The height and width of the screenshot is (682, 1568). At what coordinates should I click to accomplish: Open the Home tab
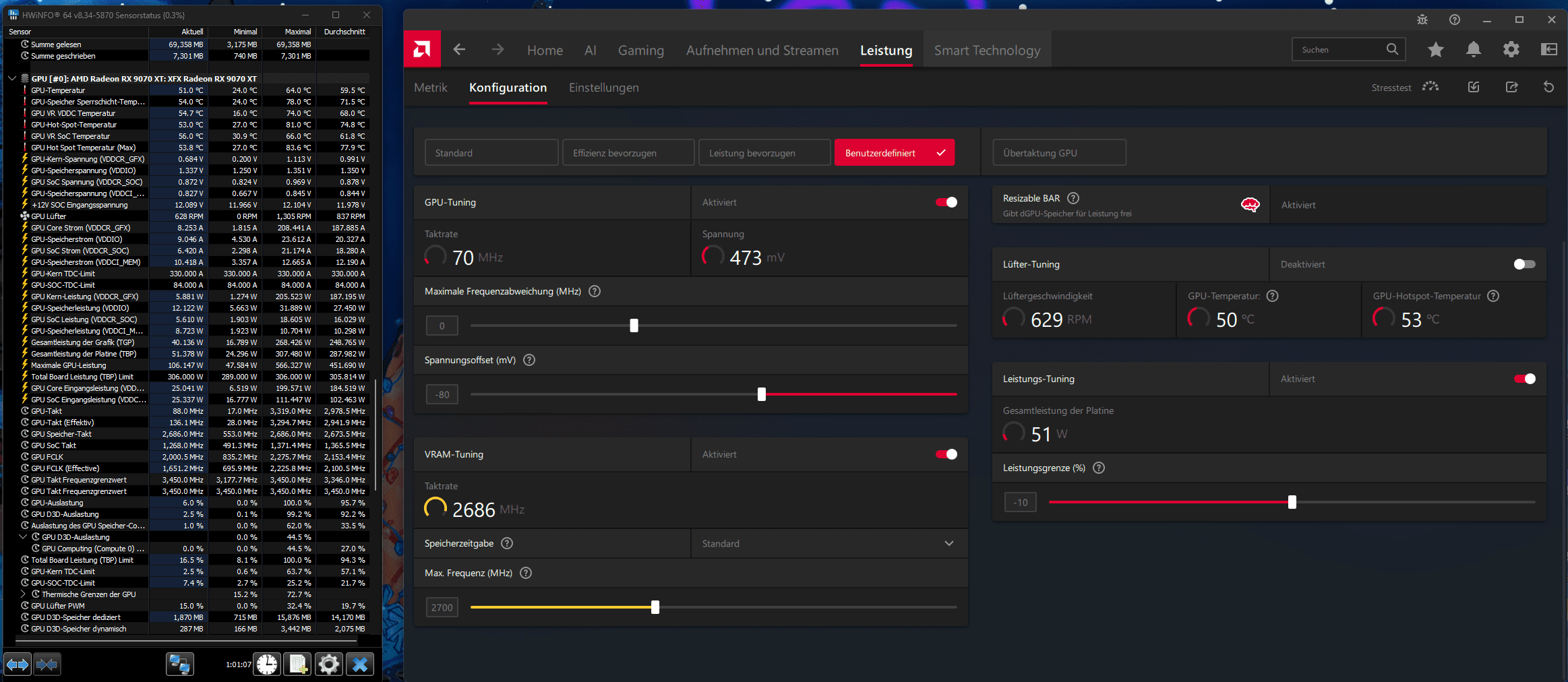545,51
